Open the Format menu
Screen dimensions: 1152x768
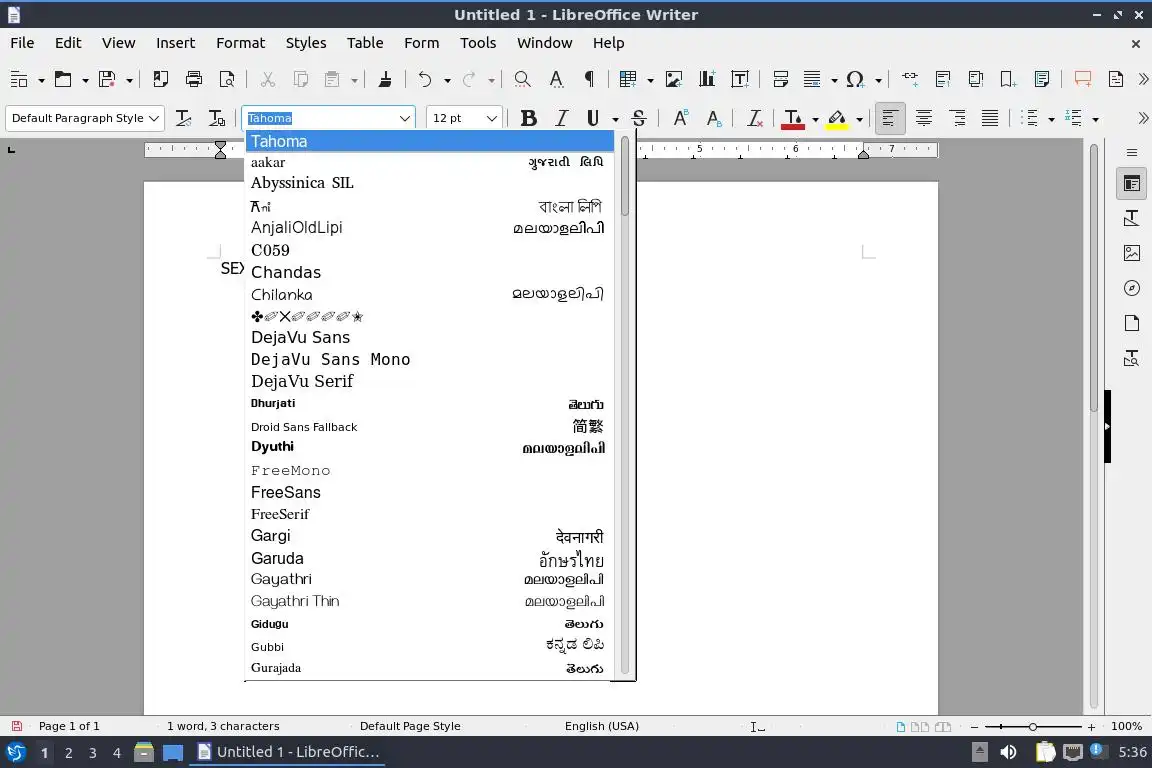pyautogui.click(x=240, y=43)
